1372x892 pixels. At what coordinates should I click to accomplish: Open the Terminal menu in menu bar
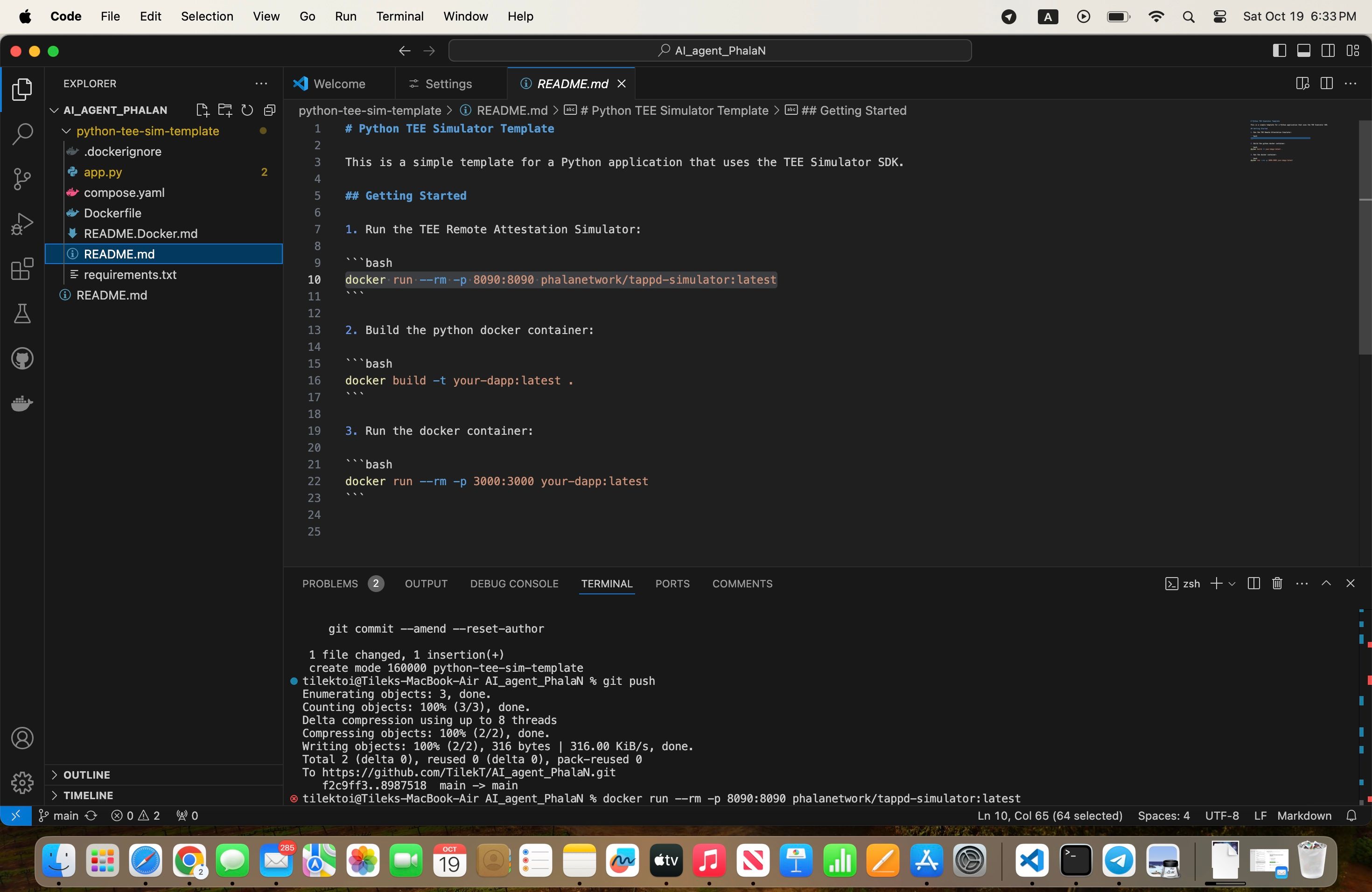(x=400, y=16)
